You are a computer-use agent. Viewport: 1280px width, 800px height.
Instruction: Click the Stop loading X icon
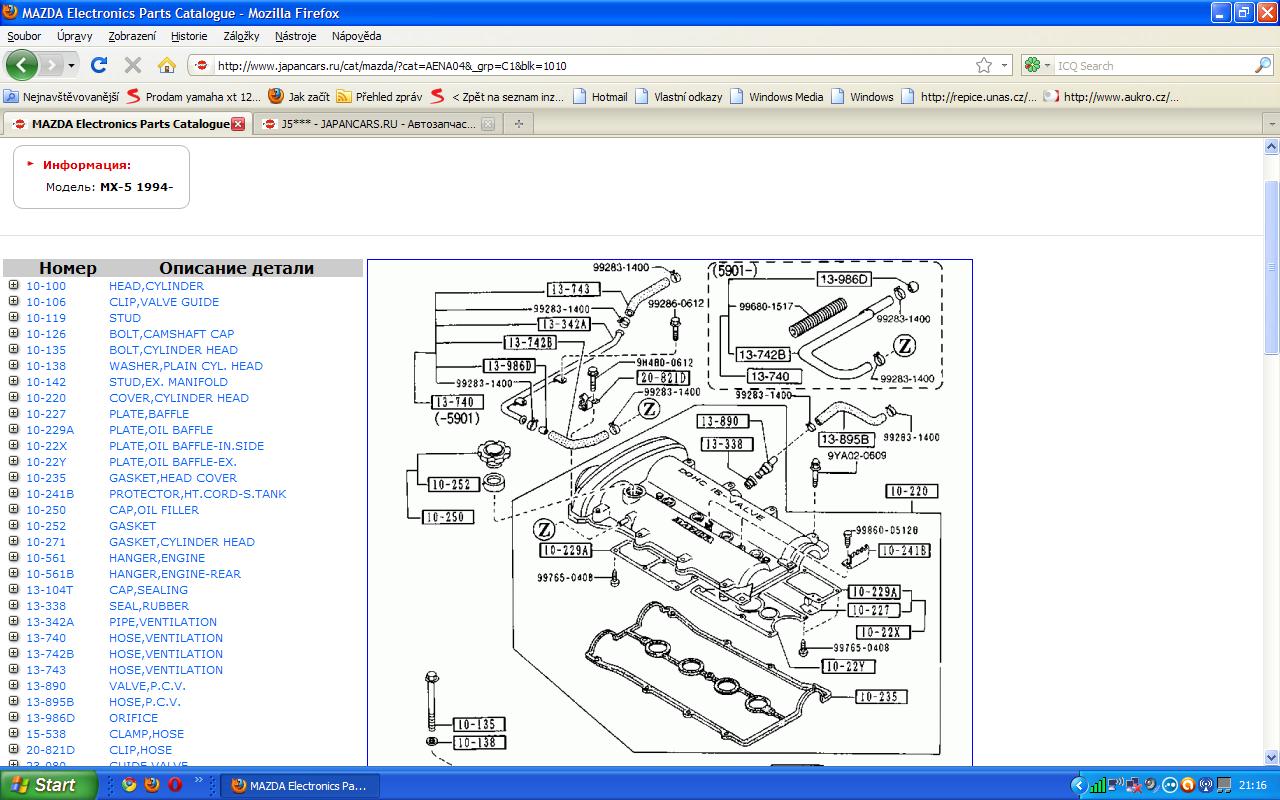[x=132, y=65]
